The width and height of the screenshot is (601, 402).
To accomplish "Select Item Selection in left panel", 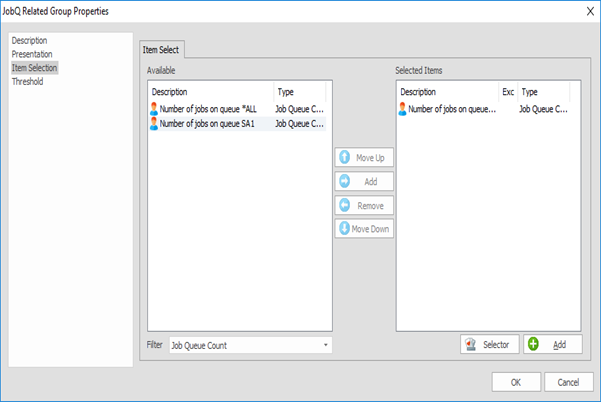I will (x=35, y=68).
